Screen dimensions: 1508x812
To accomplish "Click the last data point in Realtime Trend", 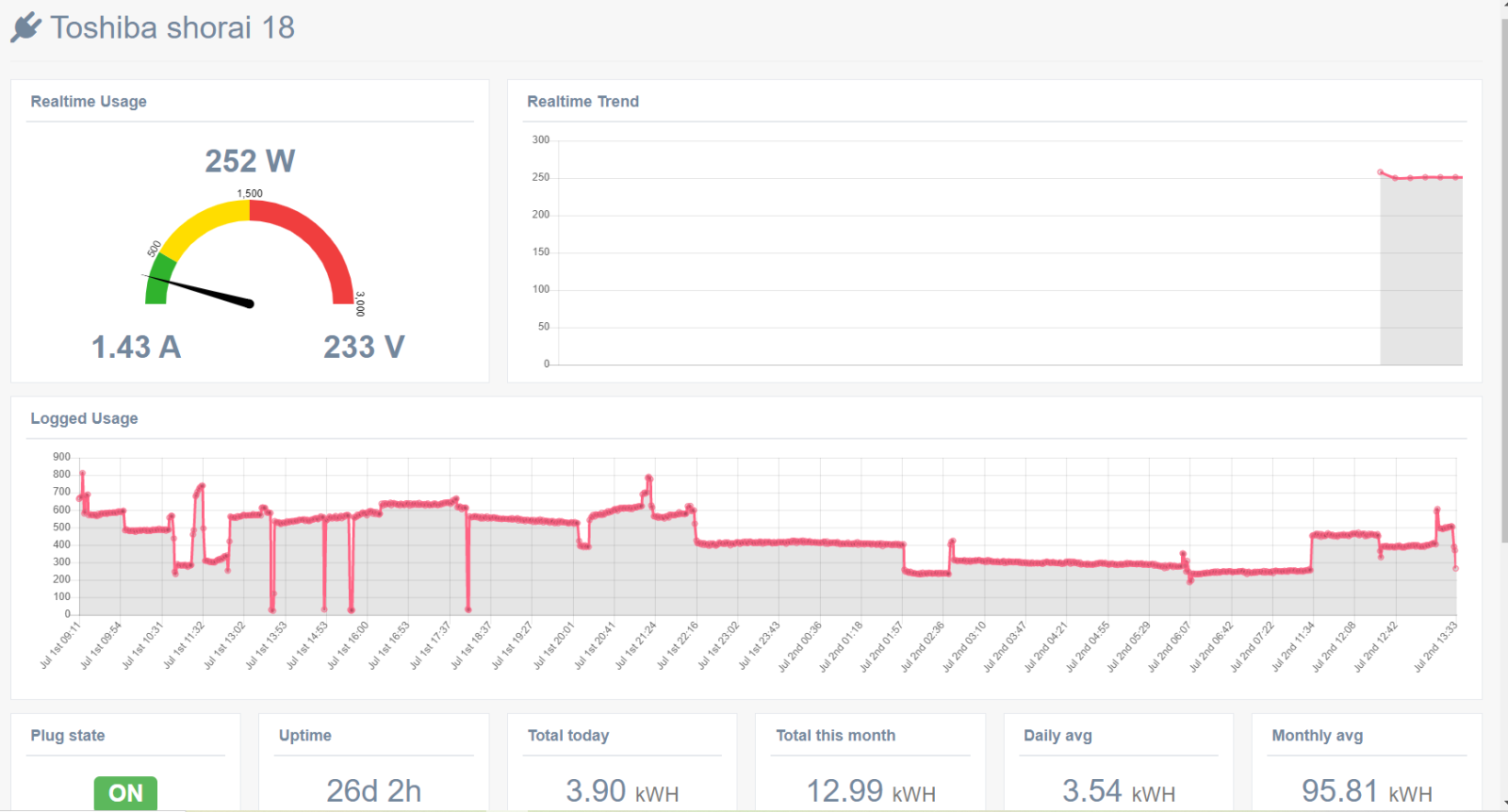I will pos(1457,177).
